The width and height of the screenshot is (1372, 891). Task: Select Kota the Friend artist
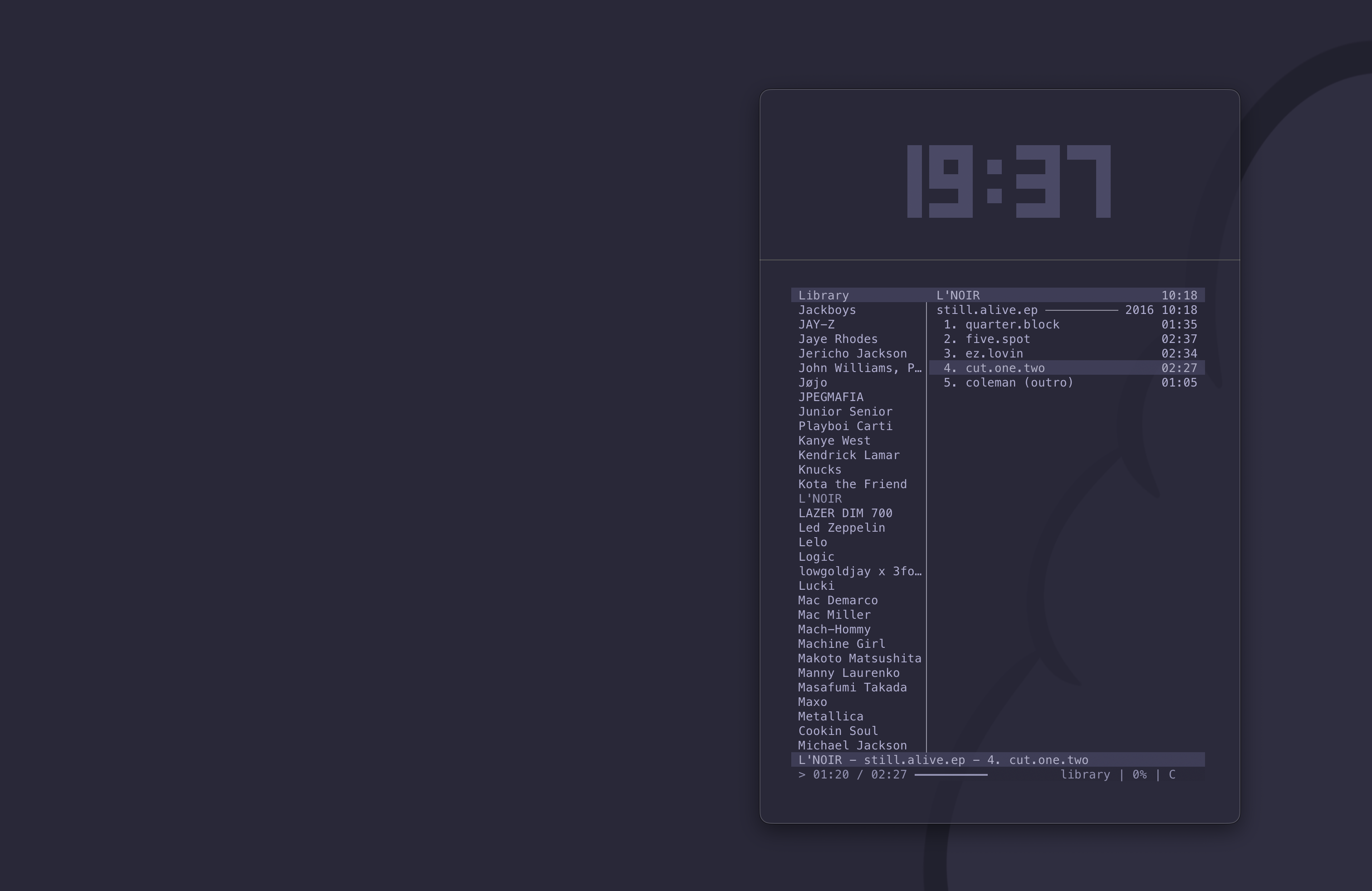[852, 484]
